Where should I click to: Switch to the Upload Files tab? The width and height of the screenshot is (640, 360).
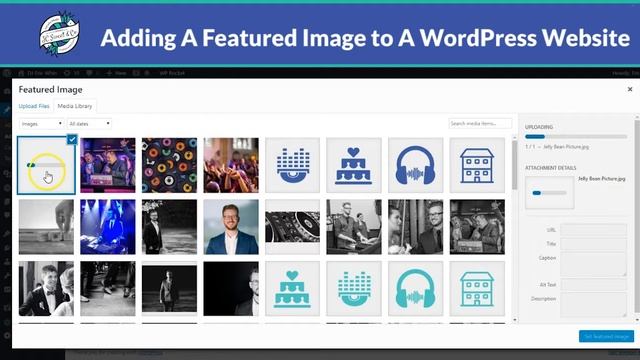pos(34,106)
